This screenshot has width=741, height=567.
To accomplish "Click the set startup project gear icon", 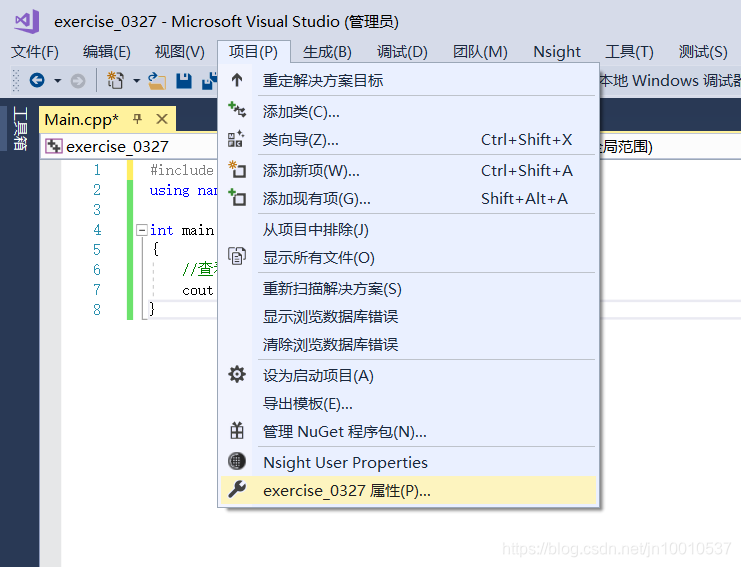I will click(x=237, y=374).
